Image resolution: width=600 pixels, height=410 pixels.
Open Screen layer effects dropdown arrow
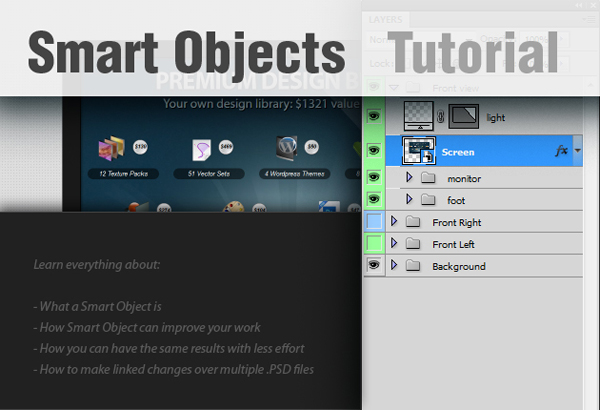pos(577,150)
